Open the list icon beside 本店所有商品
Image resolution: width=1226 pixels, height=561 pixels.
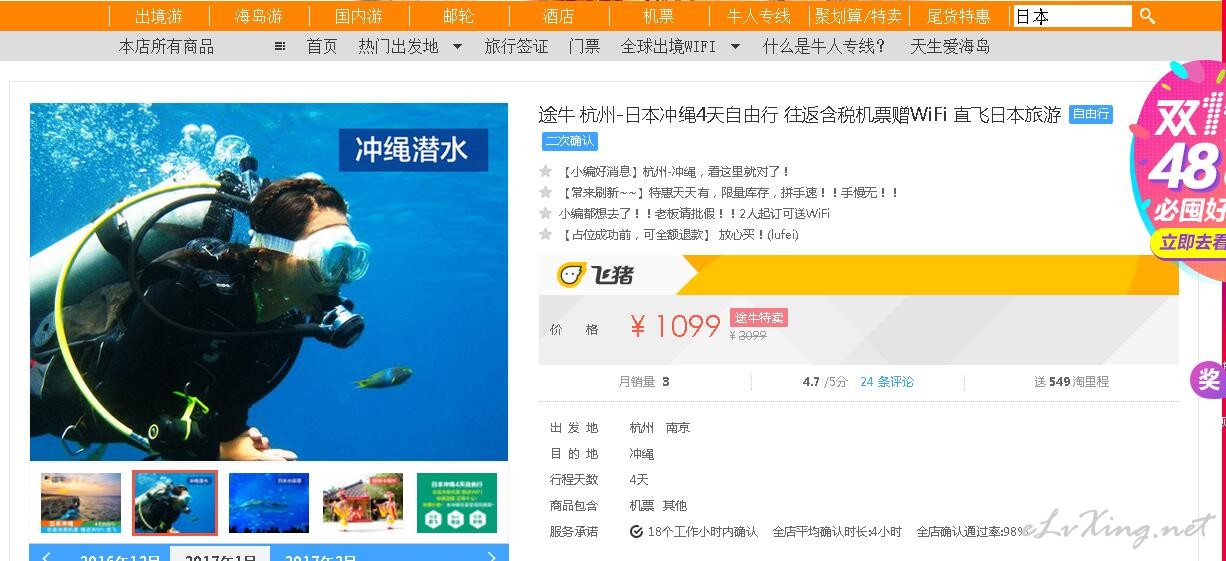280,46
